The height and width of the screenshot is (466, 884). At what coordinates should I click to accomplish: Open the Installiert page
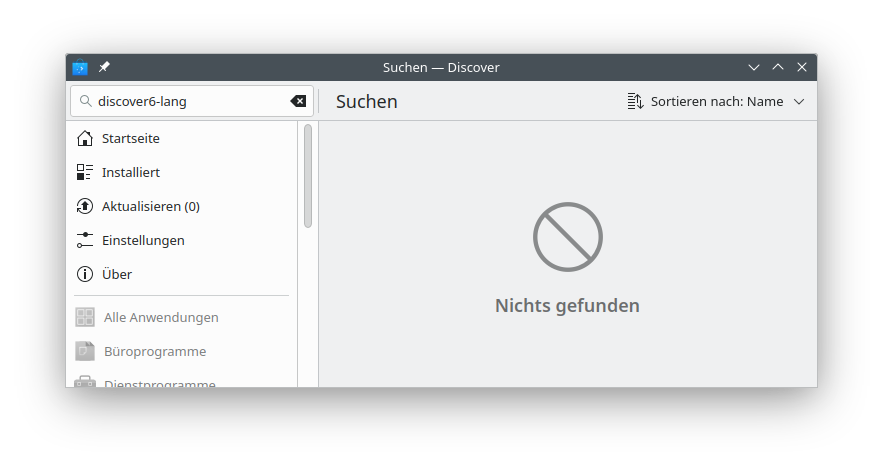(131, 172)
